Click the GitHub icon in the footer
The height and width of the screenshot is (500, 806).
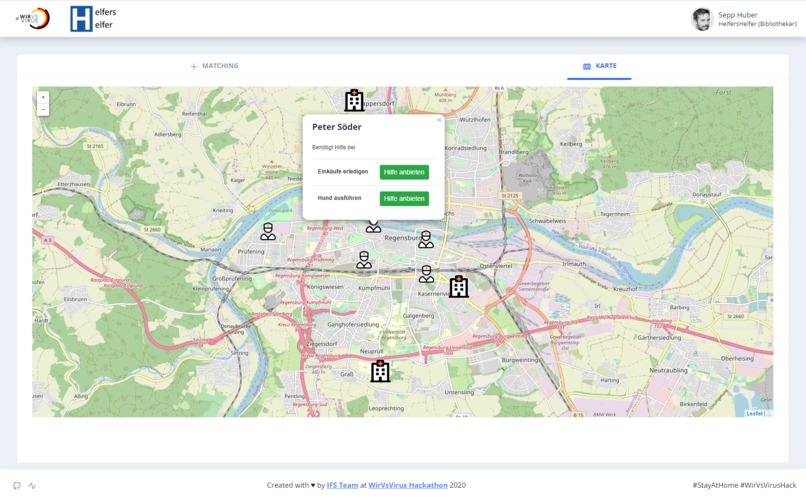17,485
